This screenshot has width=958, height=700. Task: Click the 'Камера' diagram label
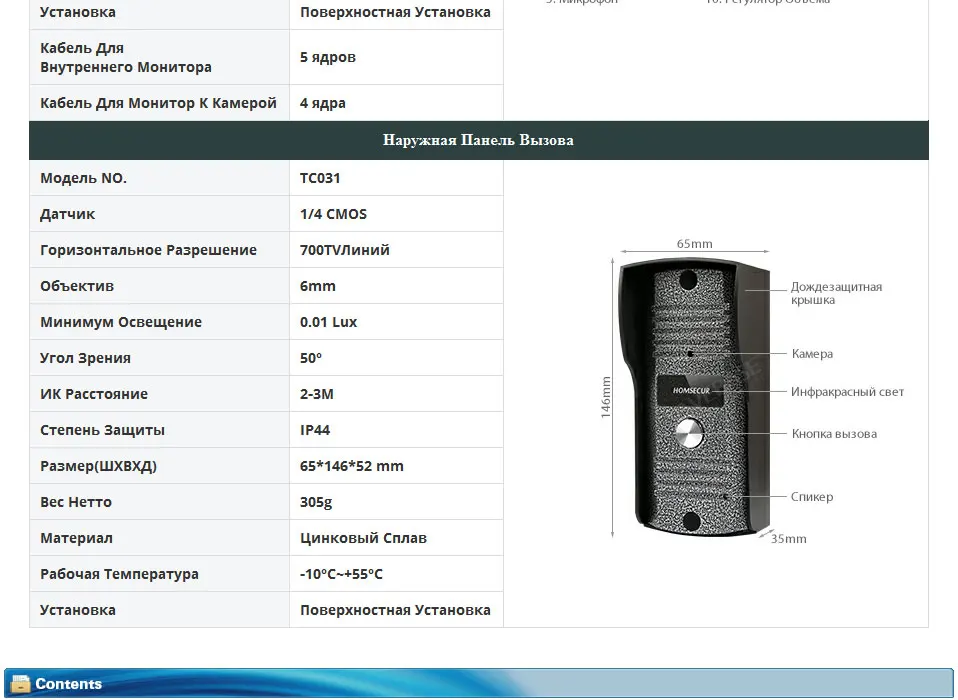point(812,354)
